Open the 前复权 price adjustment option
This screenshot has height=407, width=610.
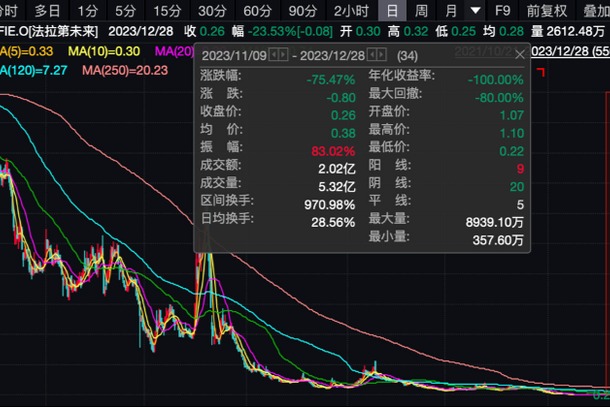pyautogui.click(x=547, y=11)
